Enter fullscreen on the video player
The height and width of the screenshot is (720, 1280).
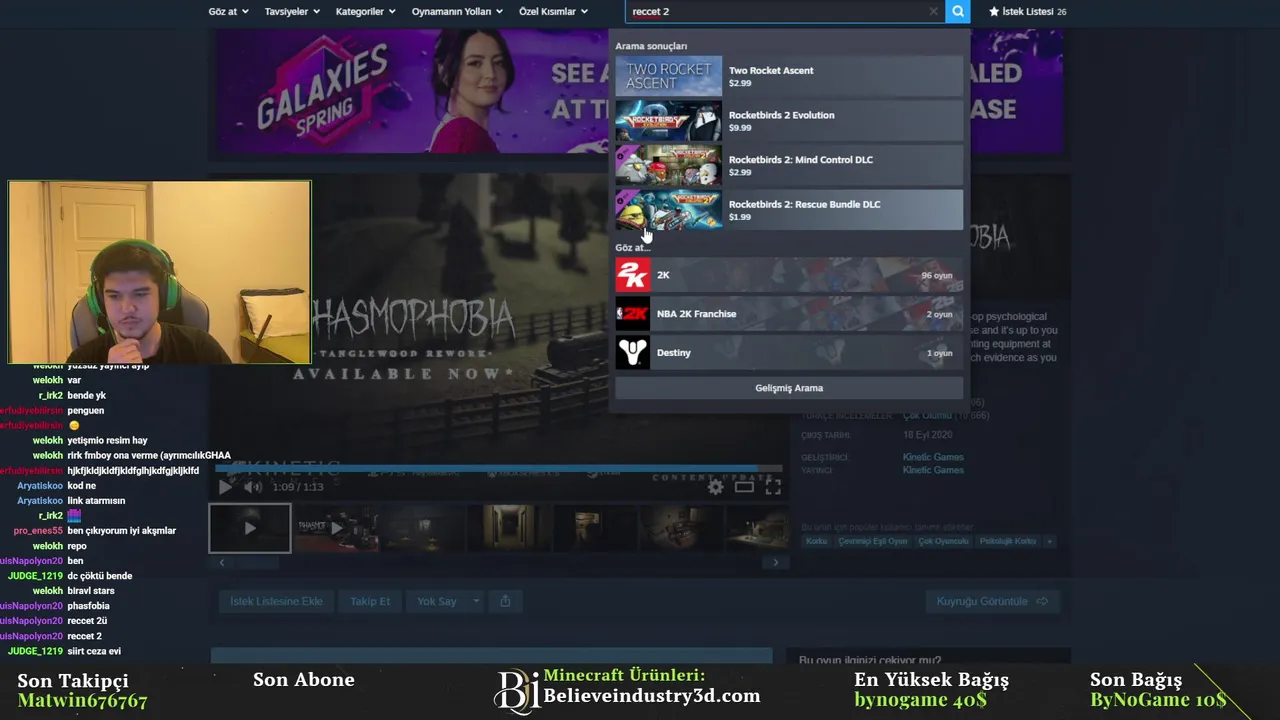(x=773, y=487)
